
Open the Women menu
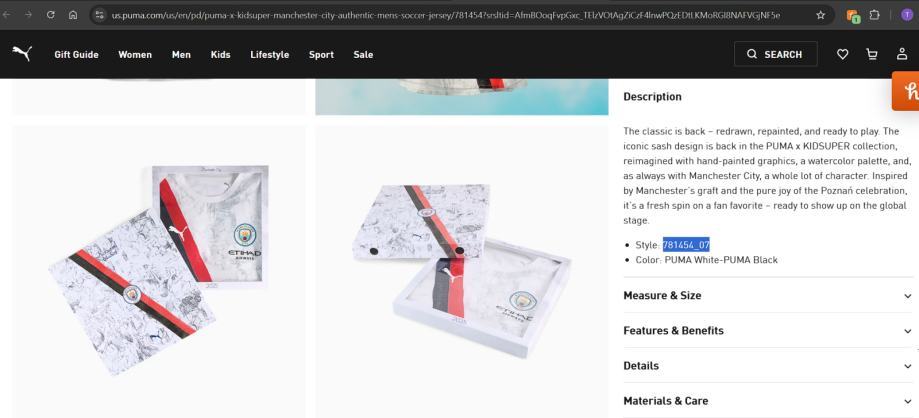pyautogui.click(x=135, y=55)
